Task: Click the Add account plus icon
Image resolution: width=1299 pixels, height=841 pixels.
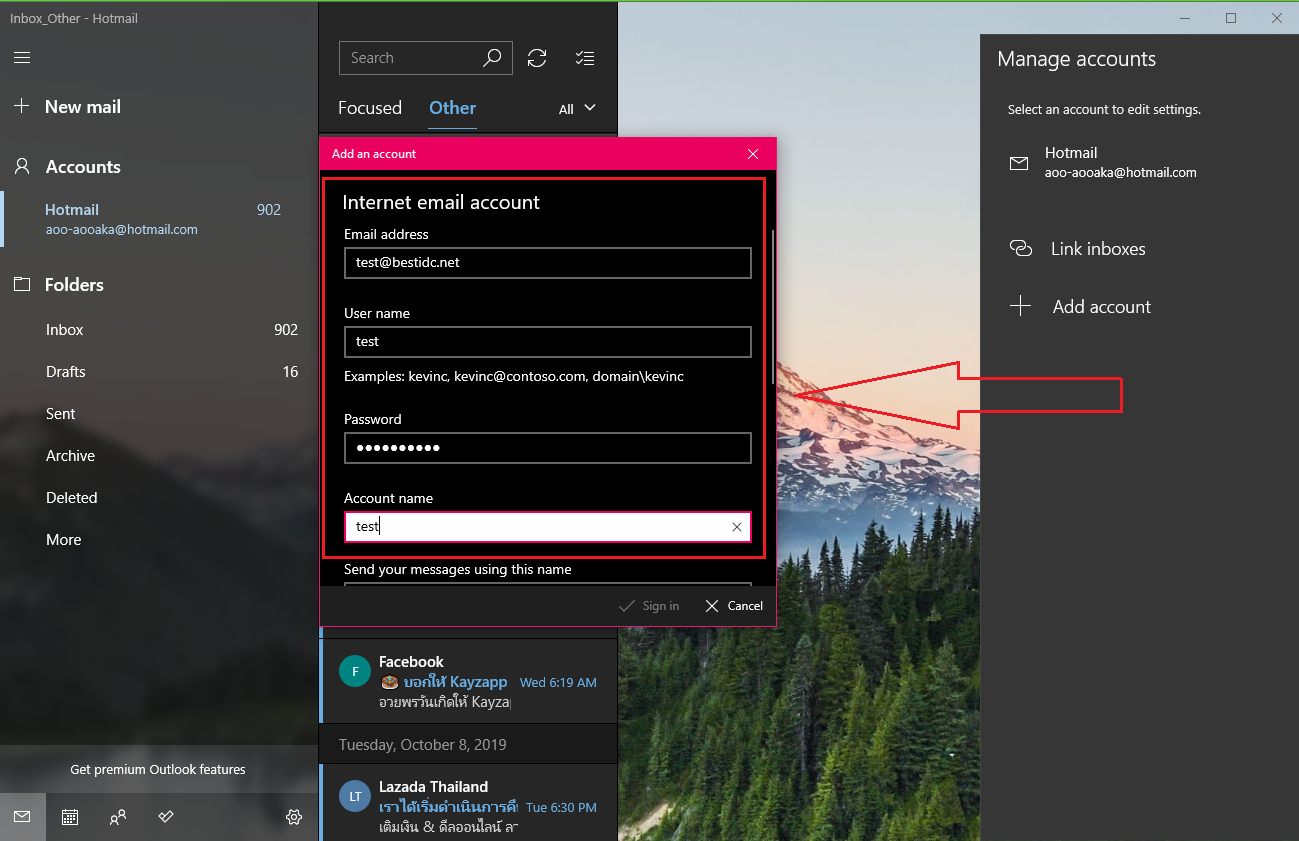Action: (1020, 306)
